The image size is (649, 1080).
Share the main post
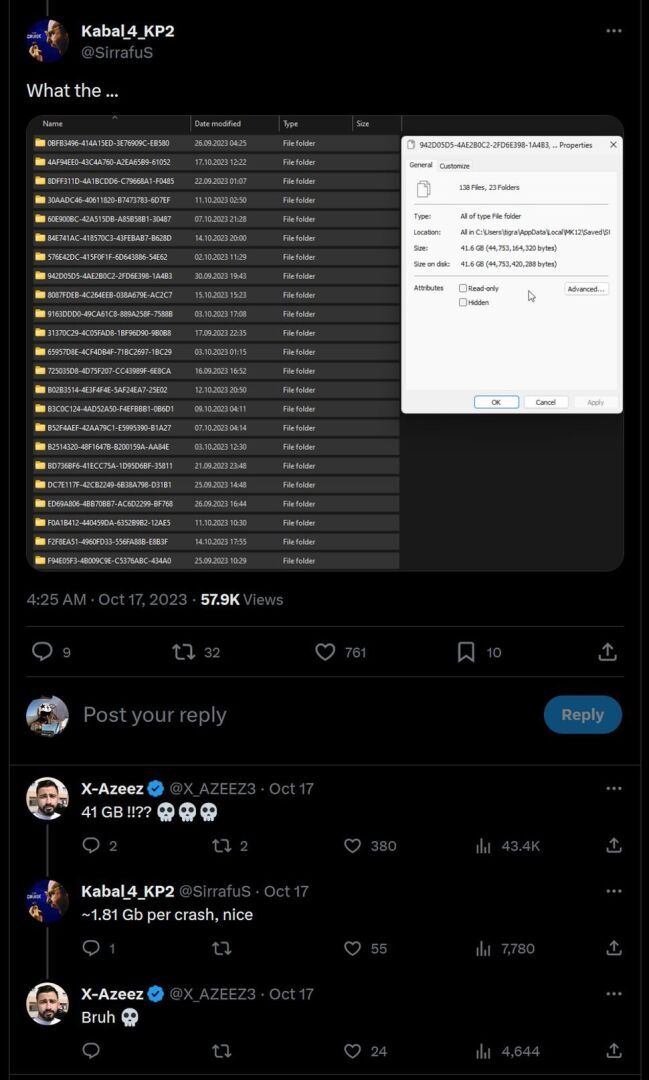click(607, 652)
